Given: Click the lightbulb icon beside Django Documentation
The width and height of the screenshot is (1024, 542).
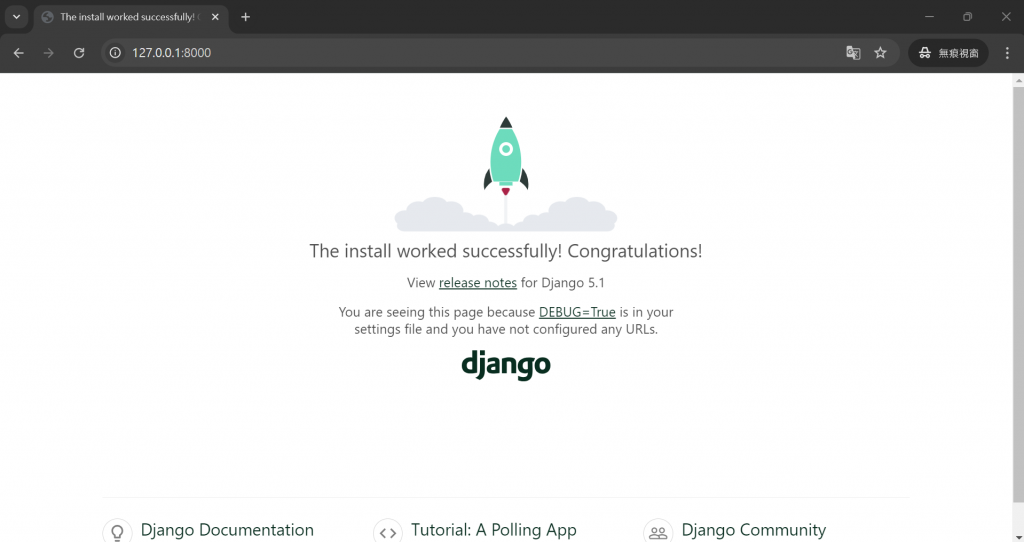Looking at the screenshot, I should pyautogui.click(x=118, y=532).
